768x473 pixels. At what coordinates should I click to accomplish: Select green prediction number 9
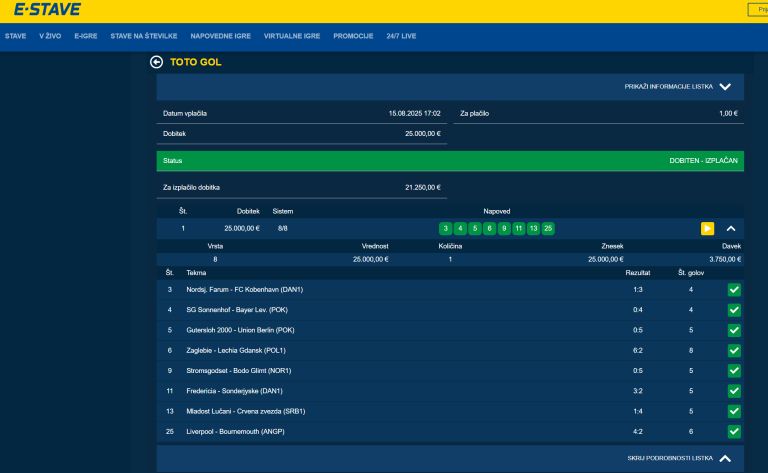coord(504,229)
